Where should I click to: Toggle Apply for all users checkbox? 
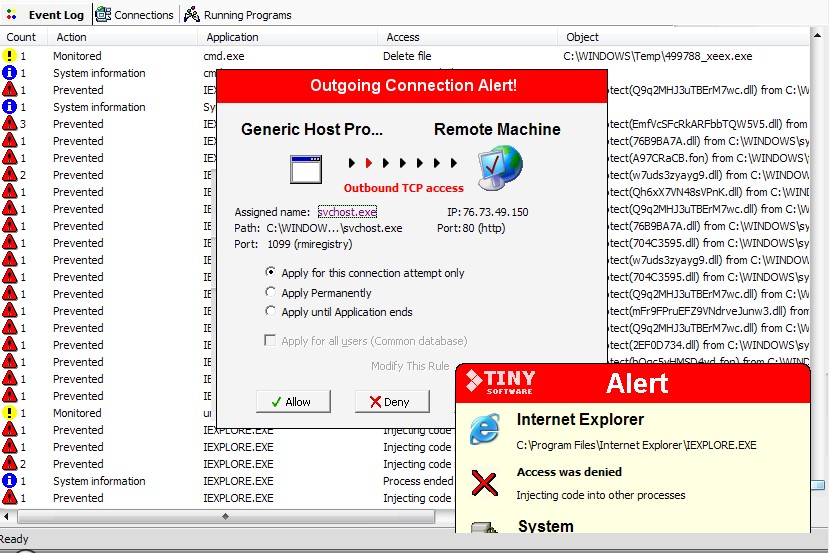point(270,340)
